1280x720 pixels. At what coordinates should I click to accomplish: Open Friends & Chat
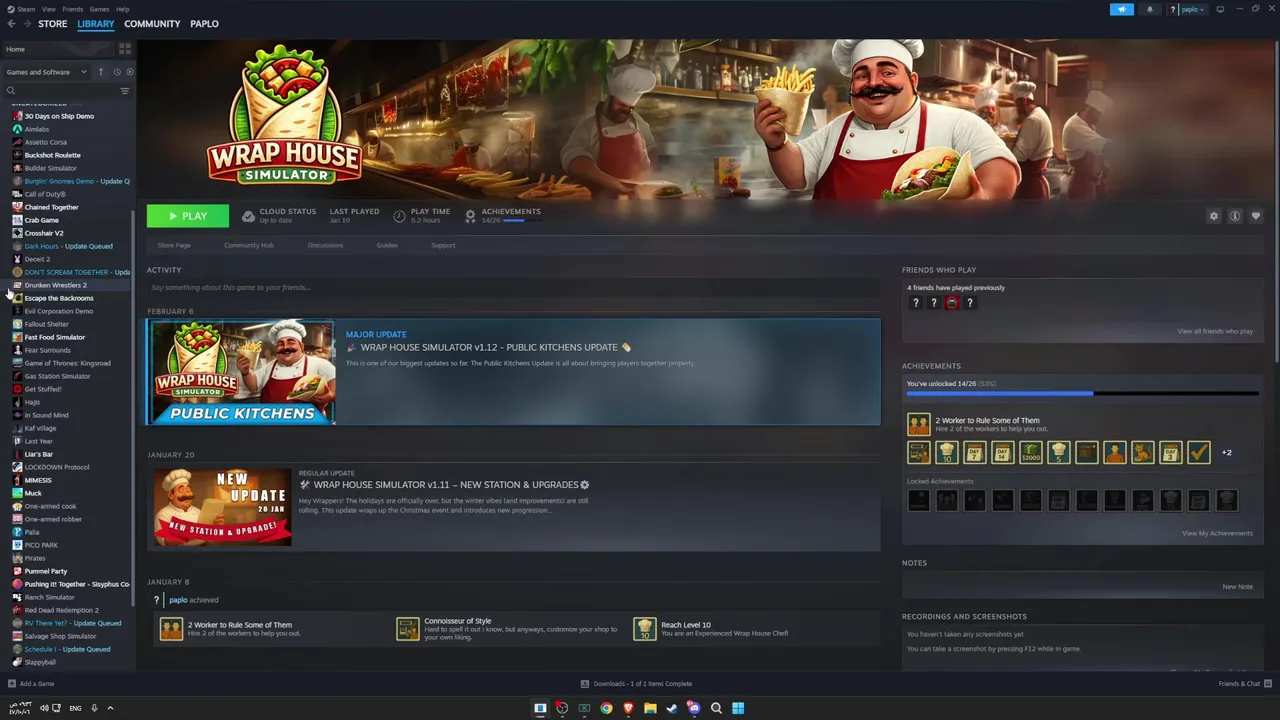tap(1245, 684)
